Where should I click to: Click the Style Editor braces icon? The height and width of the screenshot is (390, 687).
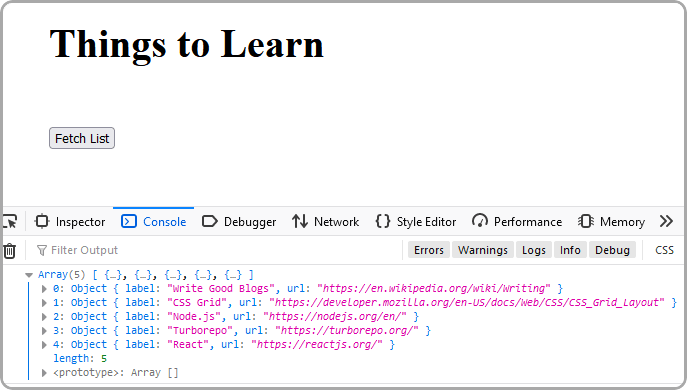382,221
